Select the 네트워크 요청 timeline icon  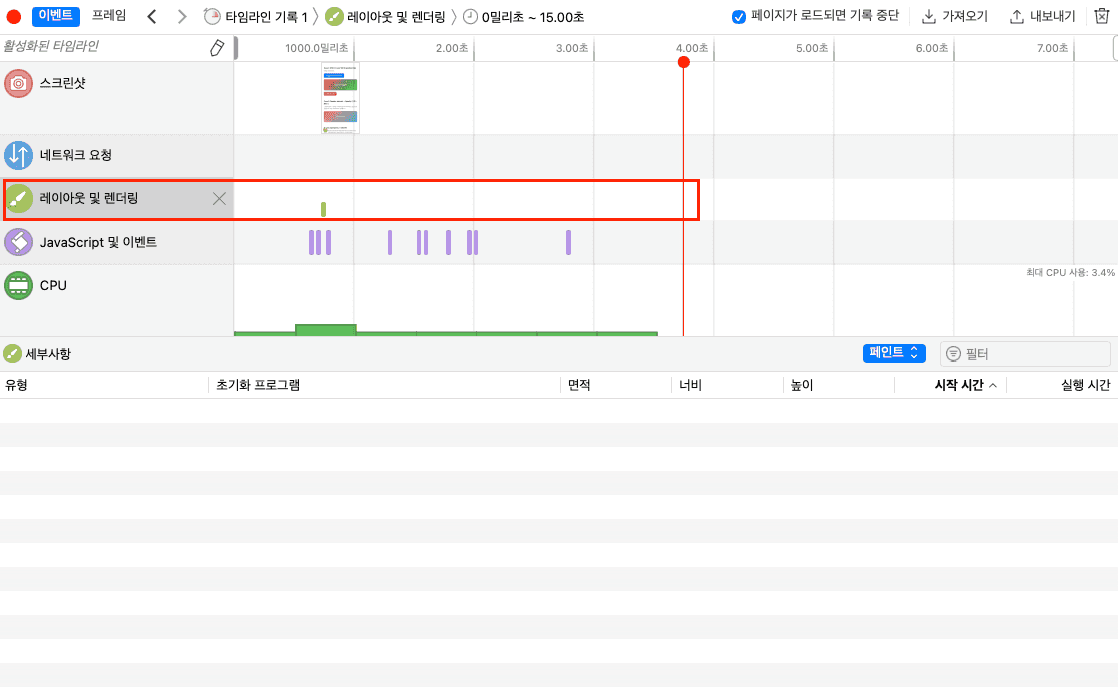(17, 156)
